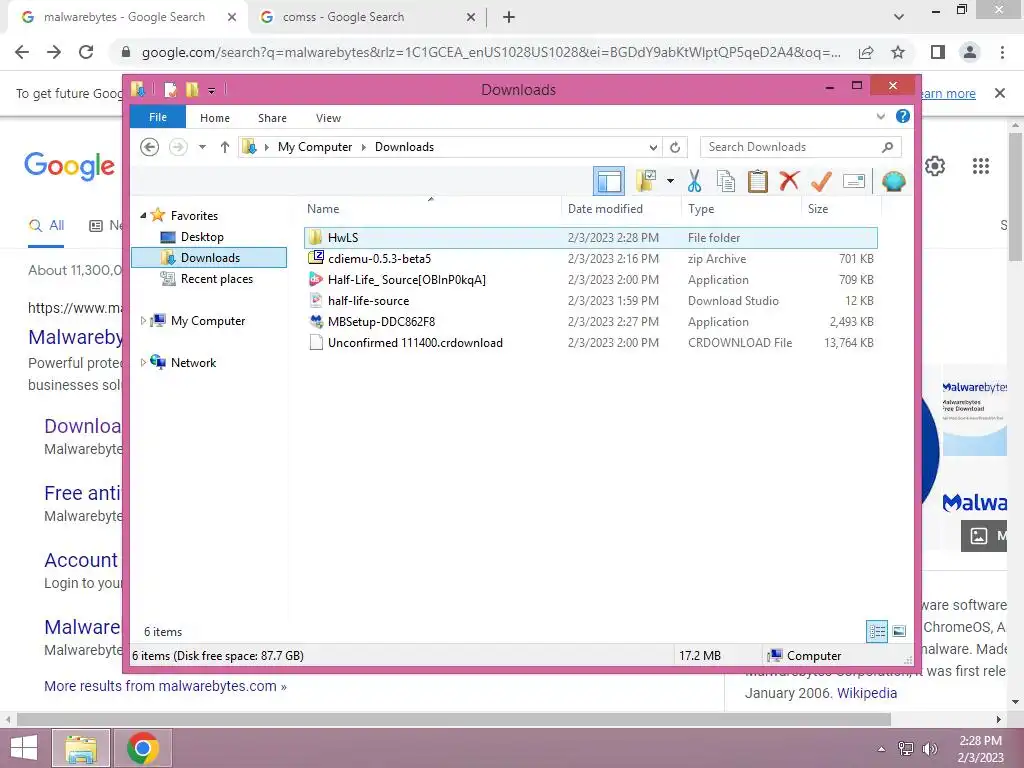This screenshot has height=768, width=1024.
Task: Select the half-life-source file
Action: tap(590, 300)
